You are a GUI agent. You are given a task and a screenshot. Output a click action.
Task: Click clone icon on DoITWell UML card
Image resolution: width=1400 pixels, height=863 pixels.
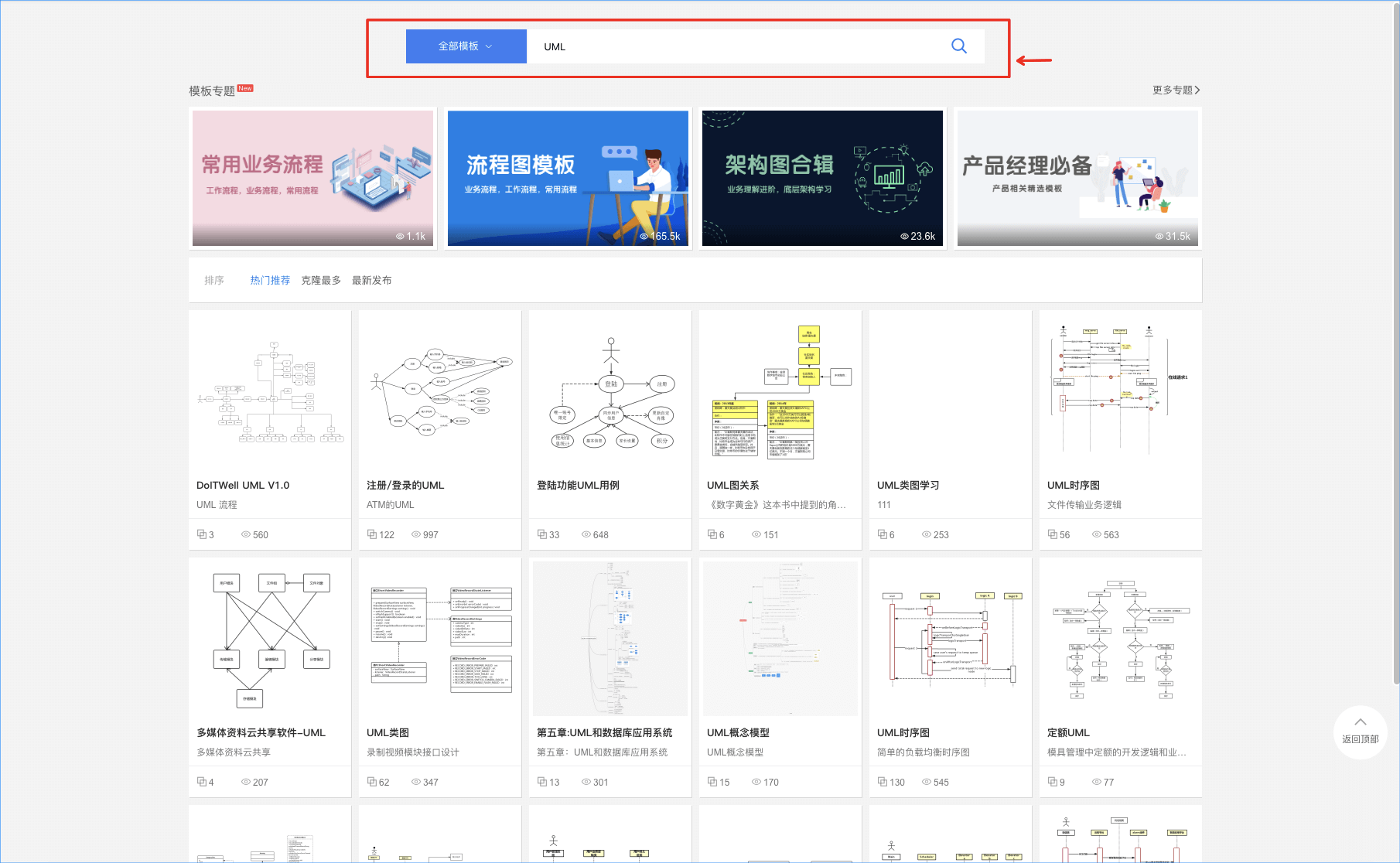point(201,534)
